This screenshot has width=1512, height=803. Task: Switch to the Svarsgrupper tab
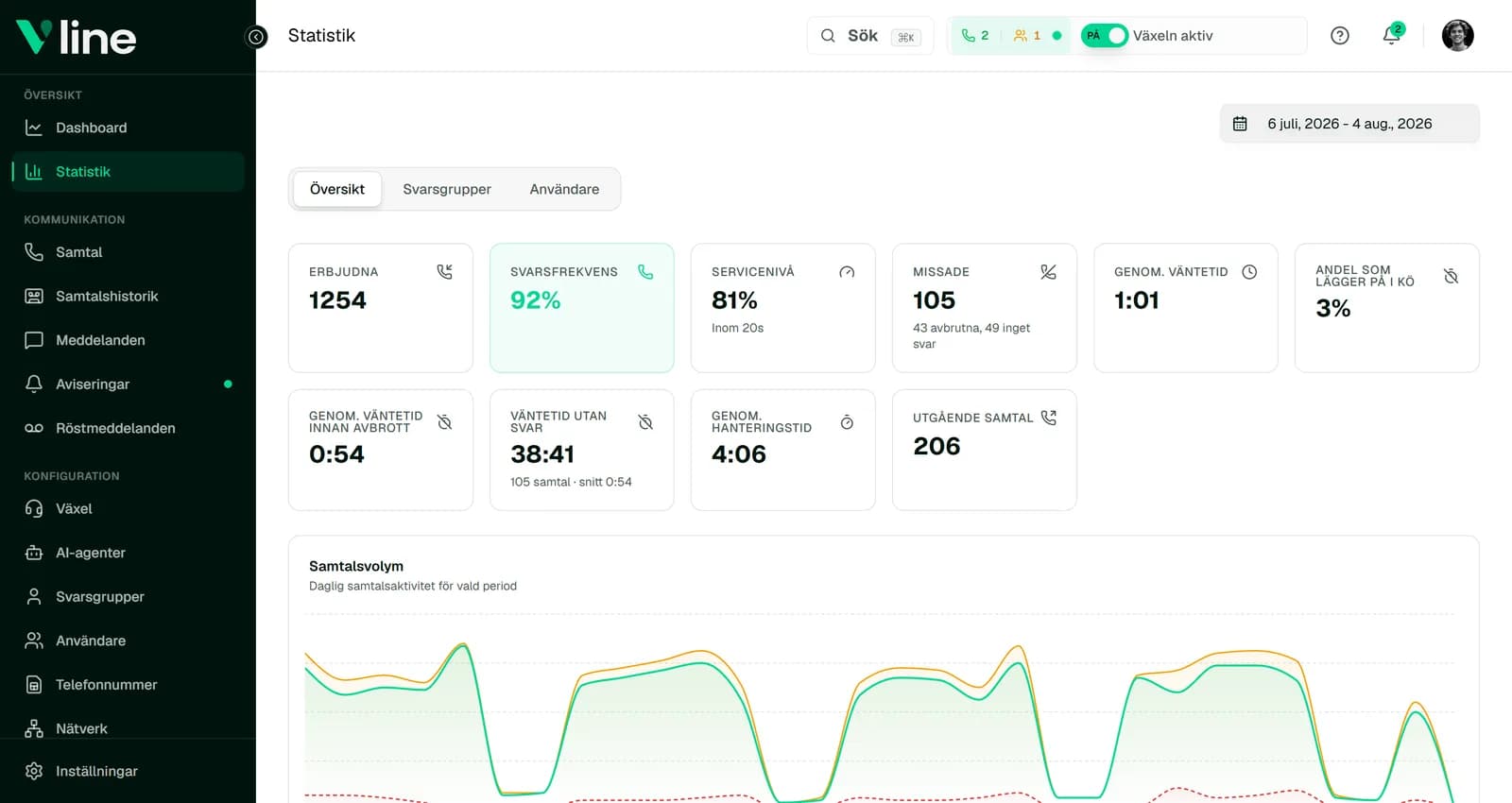click(447, 189)
